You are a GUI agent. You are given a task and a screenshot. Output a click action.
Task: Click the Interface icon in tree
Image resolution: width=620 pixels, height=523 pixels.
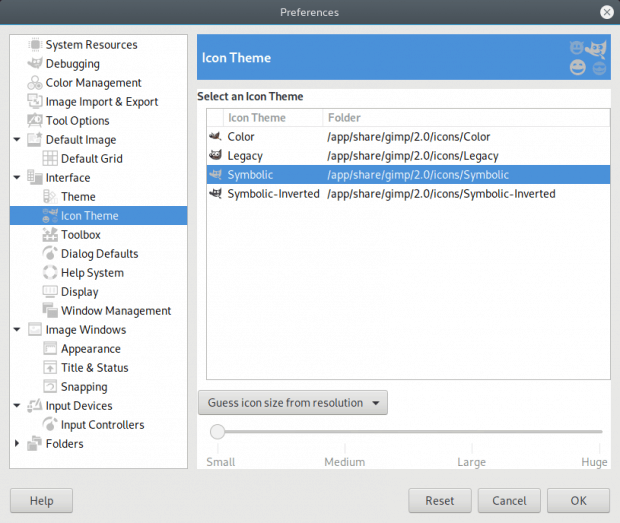pyautogui.click(x=35, y=177)
